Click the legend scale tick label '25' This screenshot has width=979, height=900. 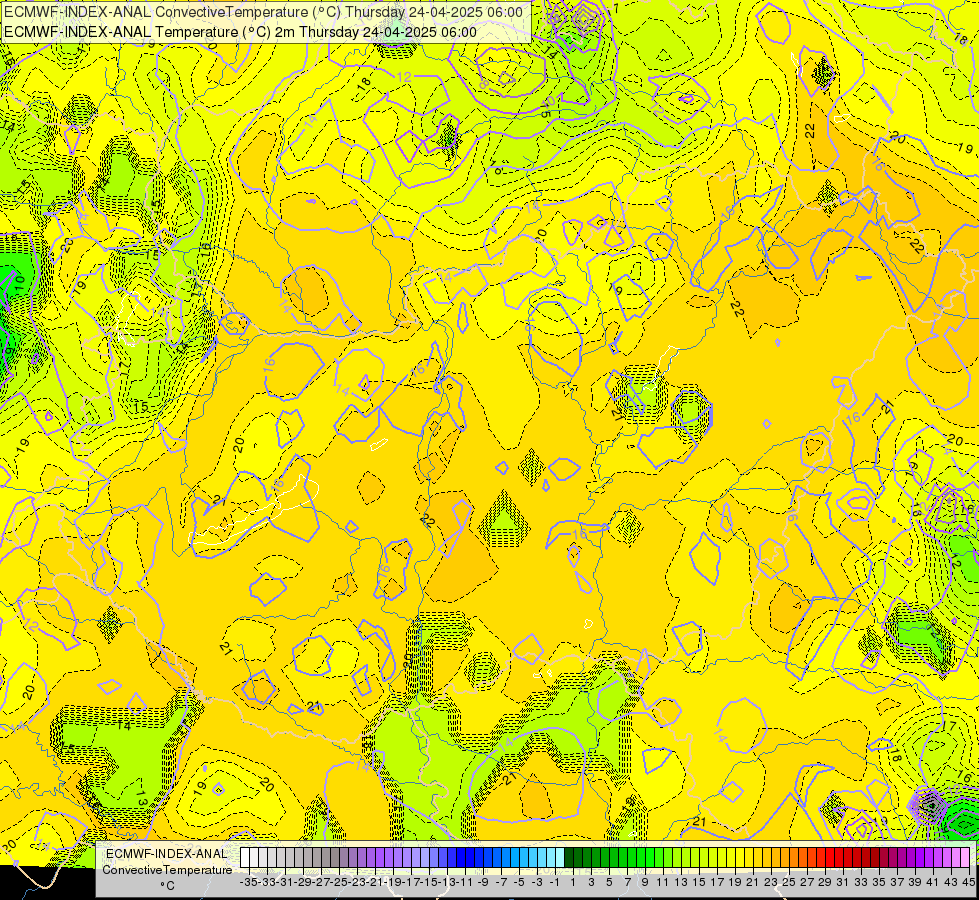[x=789, y=882]
